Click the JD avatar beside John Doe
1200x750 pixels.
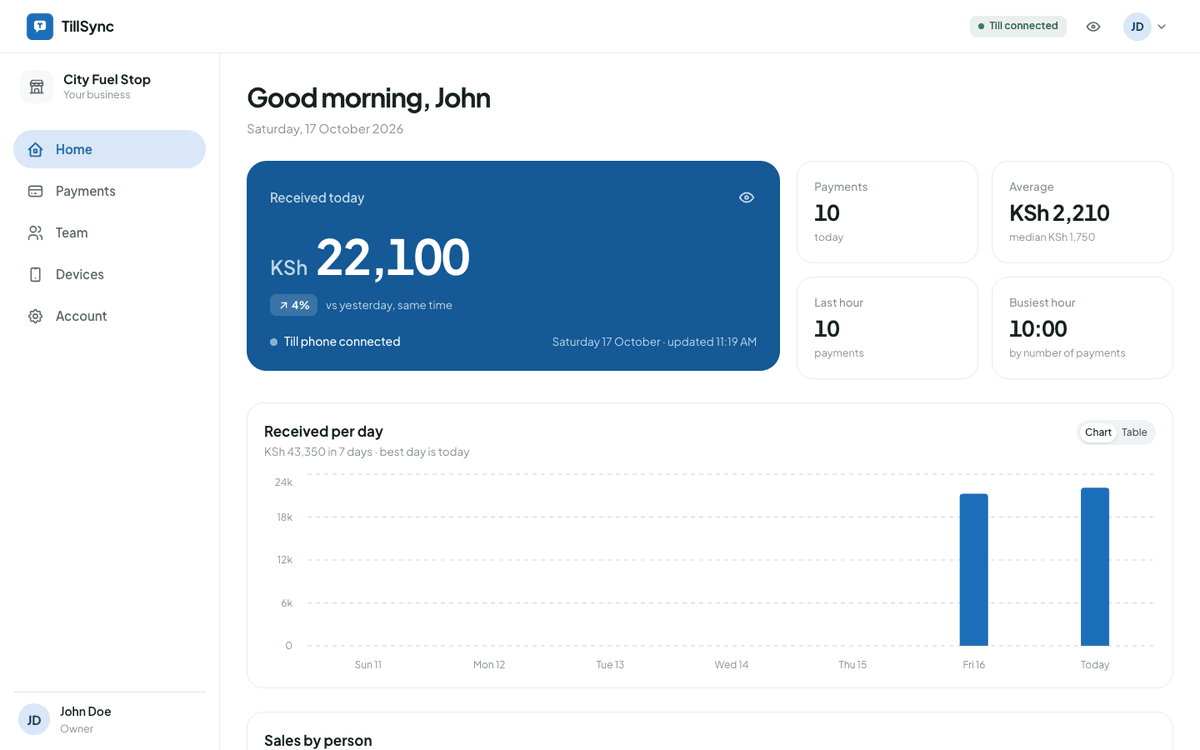point(34,720)
